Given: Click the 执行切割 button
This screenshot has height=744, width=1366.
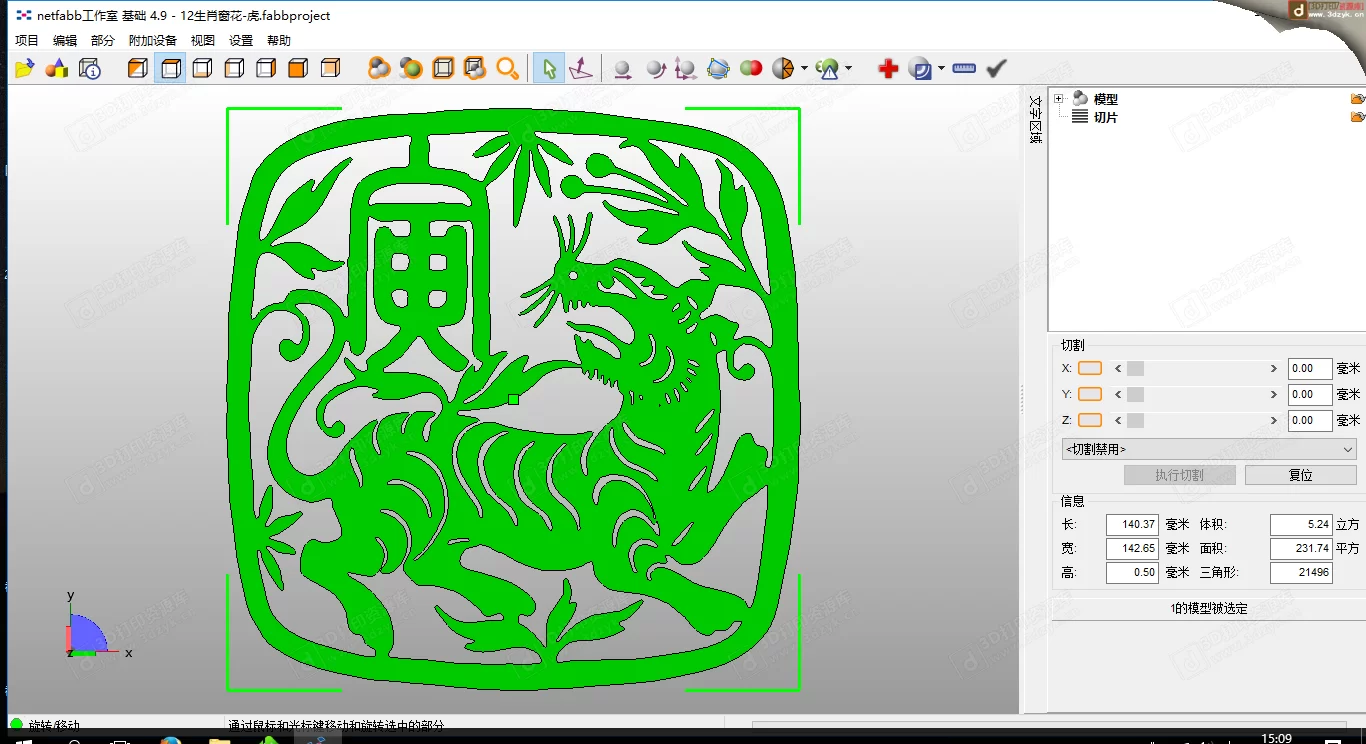Looking at the screenshot, I should point(1180,475).
